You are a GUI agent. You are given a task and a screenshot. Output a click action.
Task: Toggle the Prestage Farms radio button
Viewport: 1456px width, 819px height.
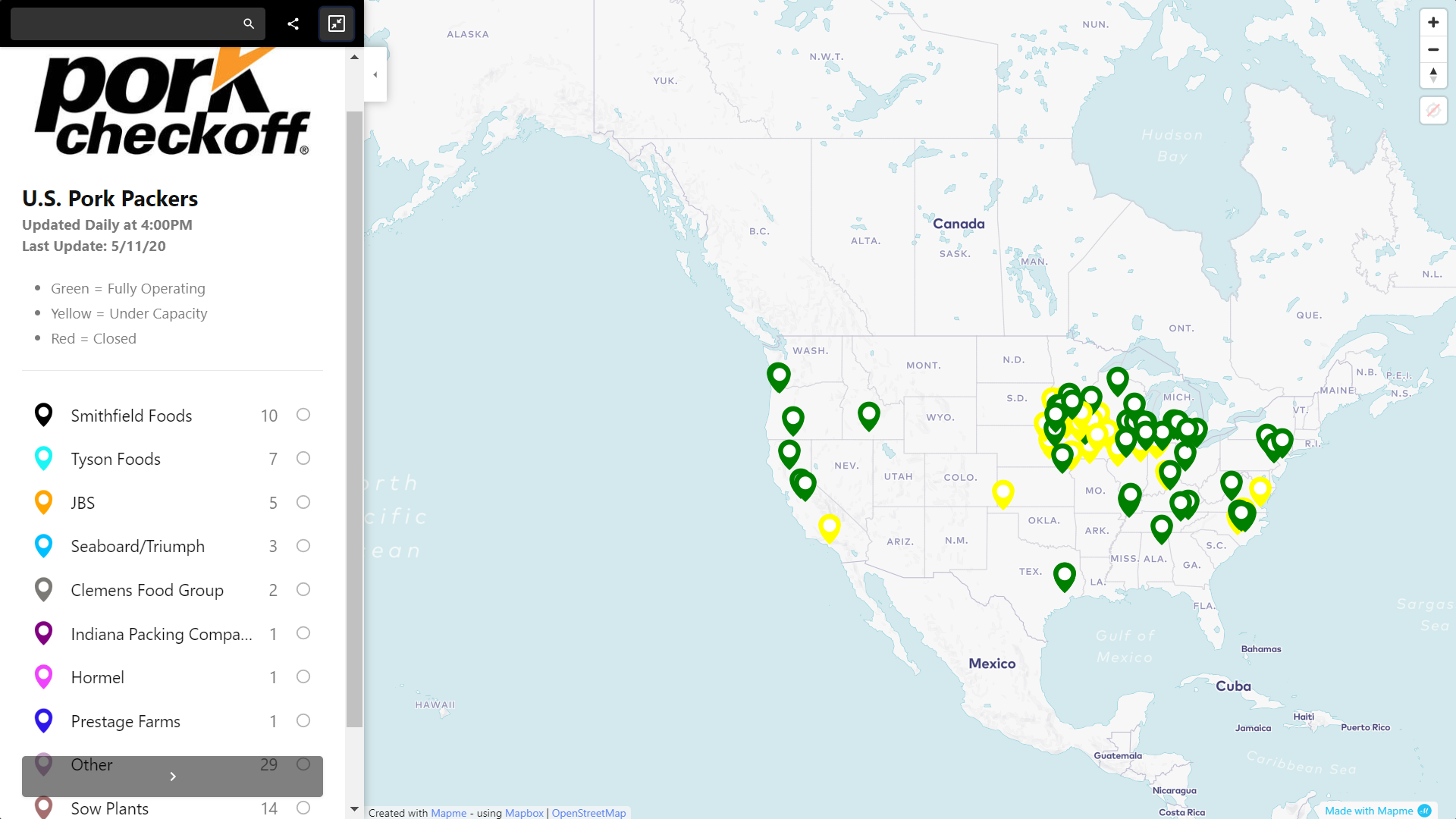pos(303,720)
